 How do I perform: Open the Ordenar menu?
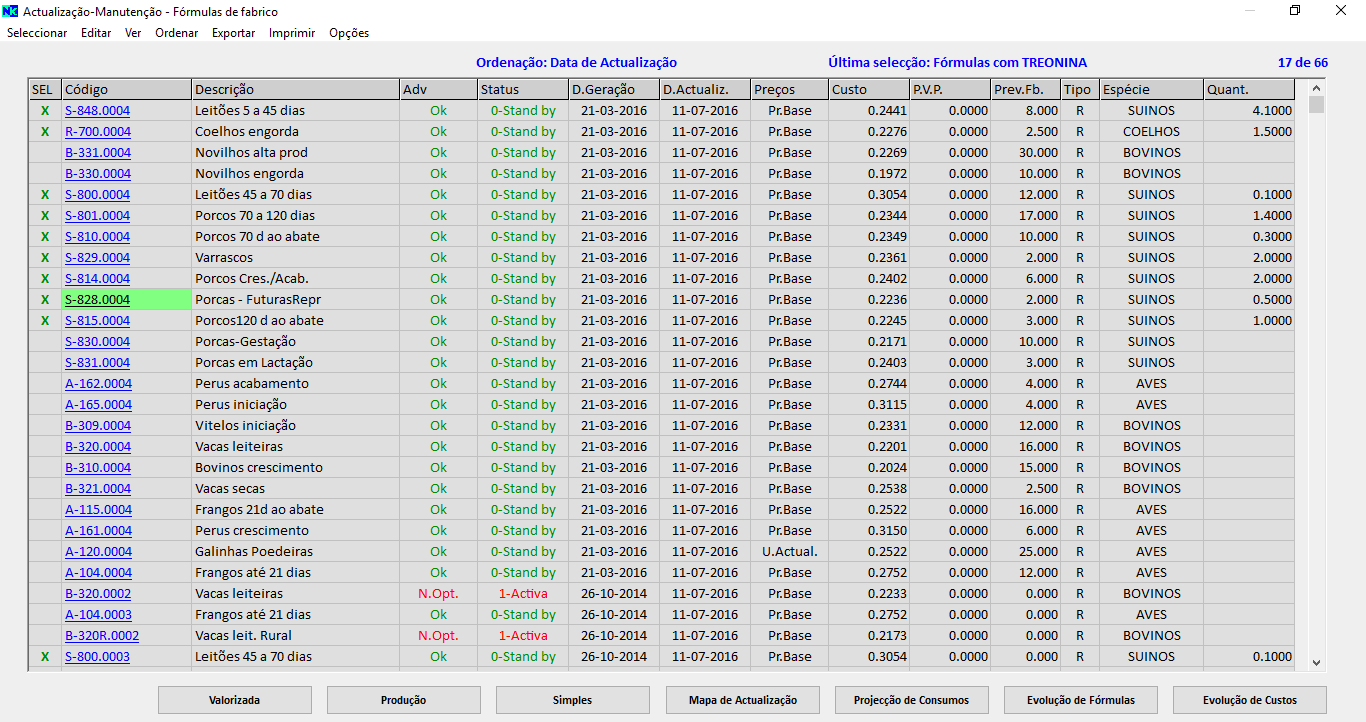tap(176, 33)
